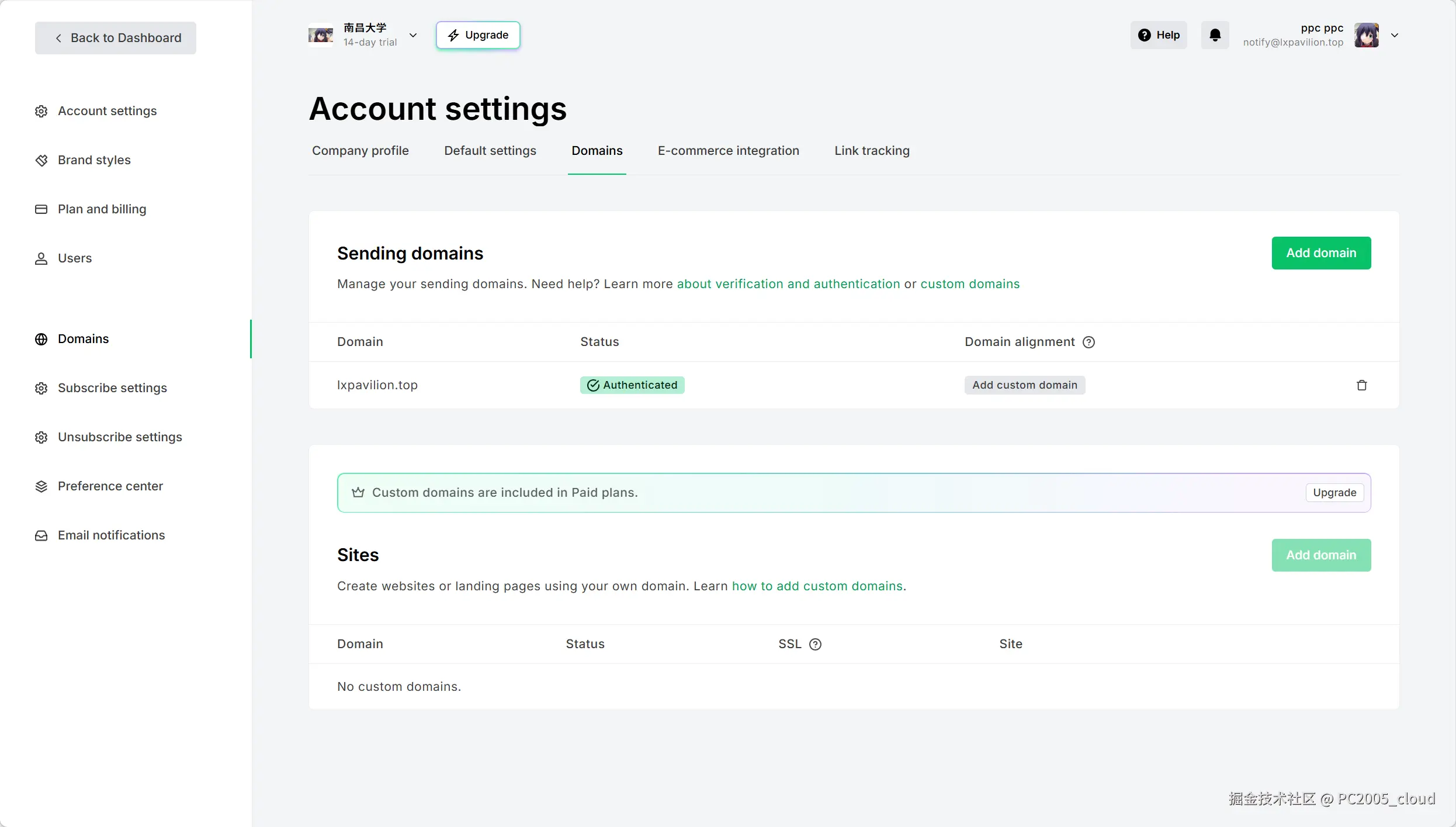This screenshot has width=1456, height=827.
Task: Switch to the E-commerce integration tab
Action: (728, 151)
